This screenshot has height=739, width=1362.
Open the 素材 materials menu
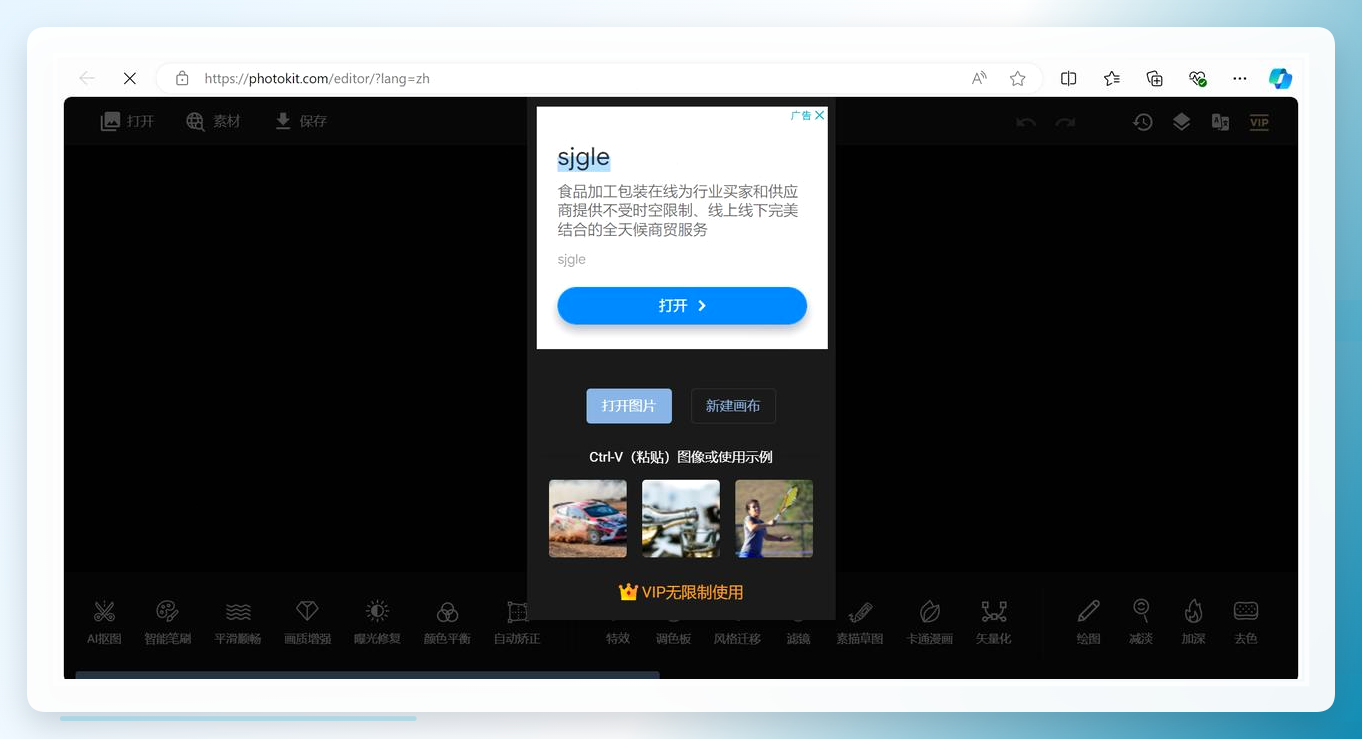tap(213, 121)
